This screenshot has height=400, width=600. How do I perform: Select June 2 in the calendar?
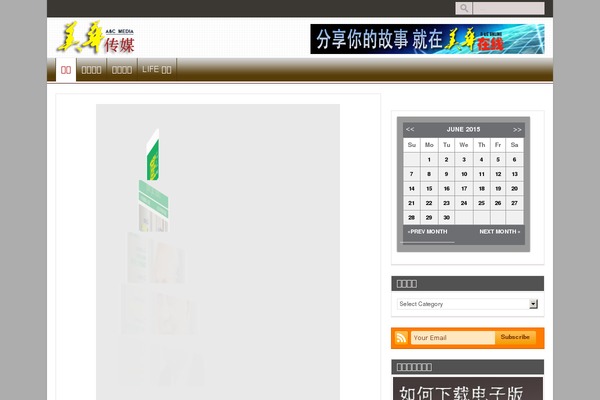(x=446, y=160)
